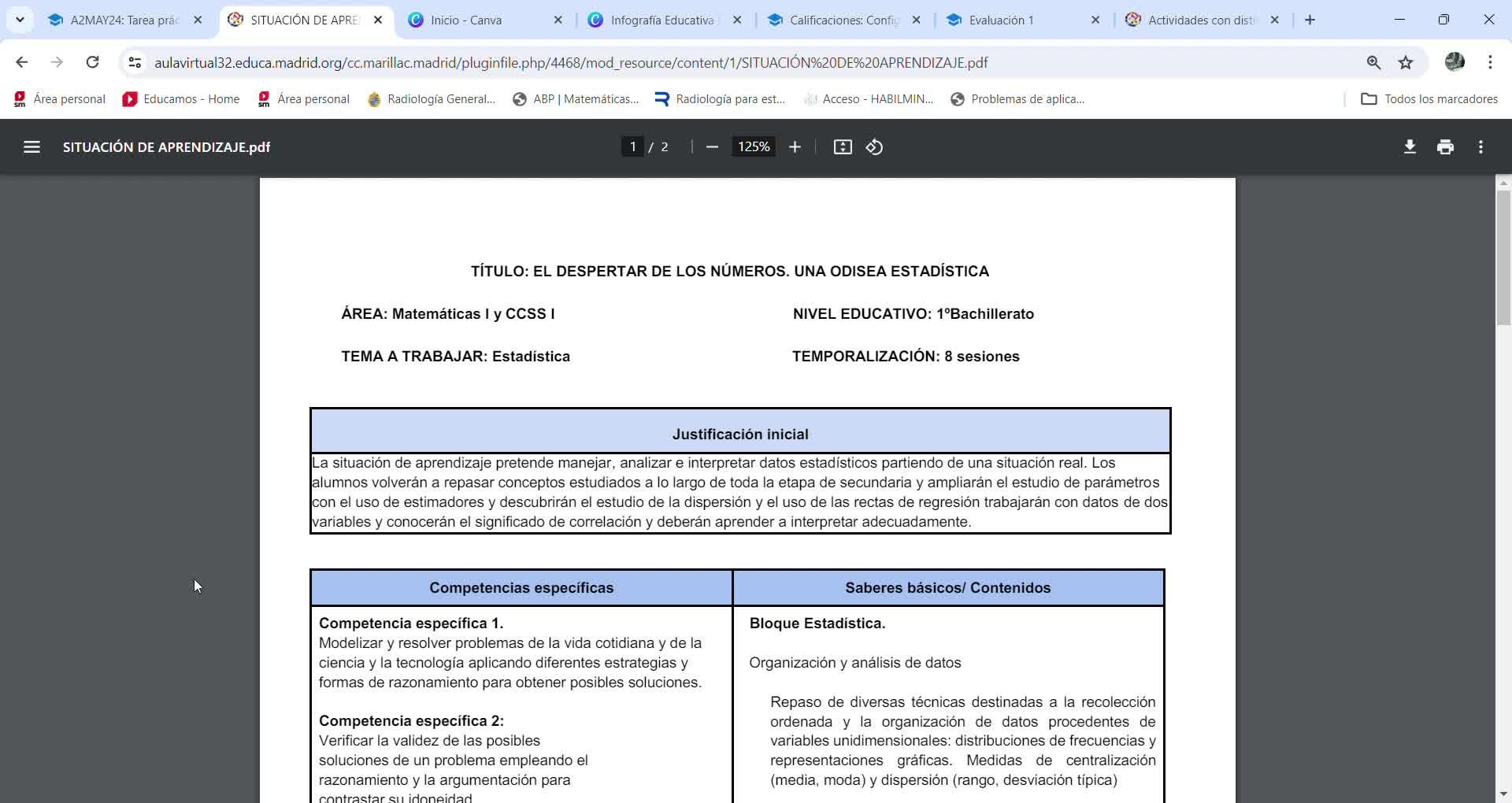Close the Infografía Educativa tab
Viewport: 1512px width, 803px height.
tap(737, 20)
